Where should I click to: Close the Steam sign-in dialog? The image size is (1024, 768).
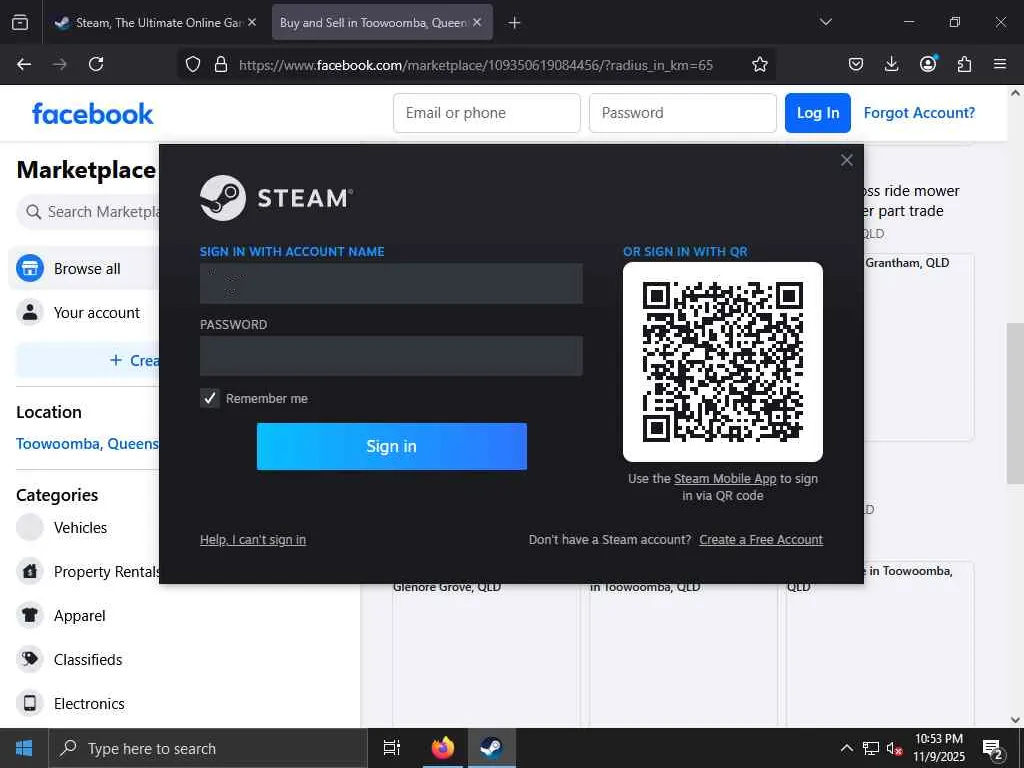click(x=846, y=161)
